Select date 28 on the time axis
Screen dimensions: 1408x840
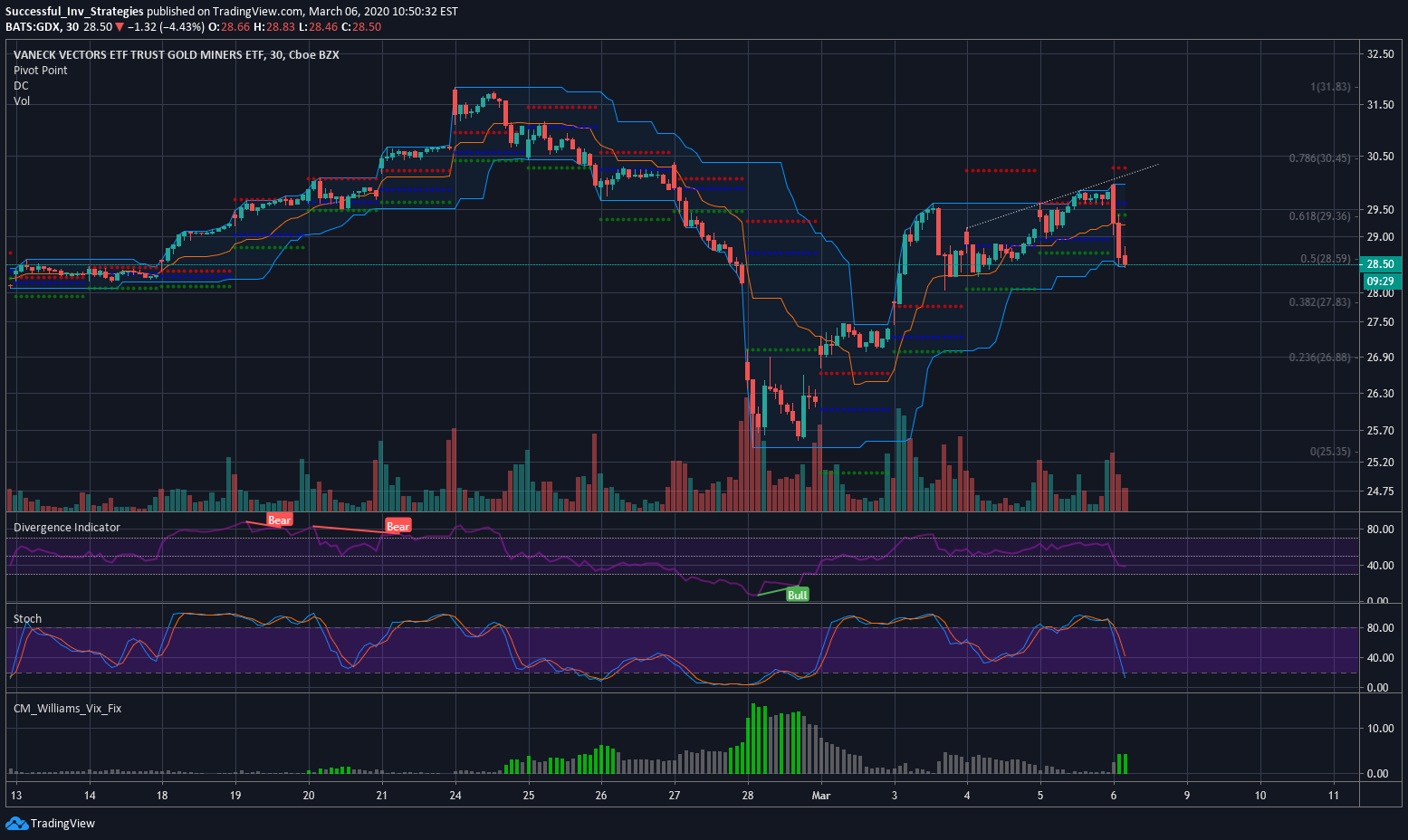coord(748,796)
